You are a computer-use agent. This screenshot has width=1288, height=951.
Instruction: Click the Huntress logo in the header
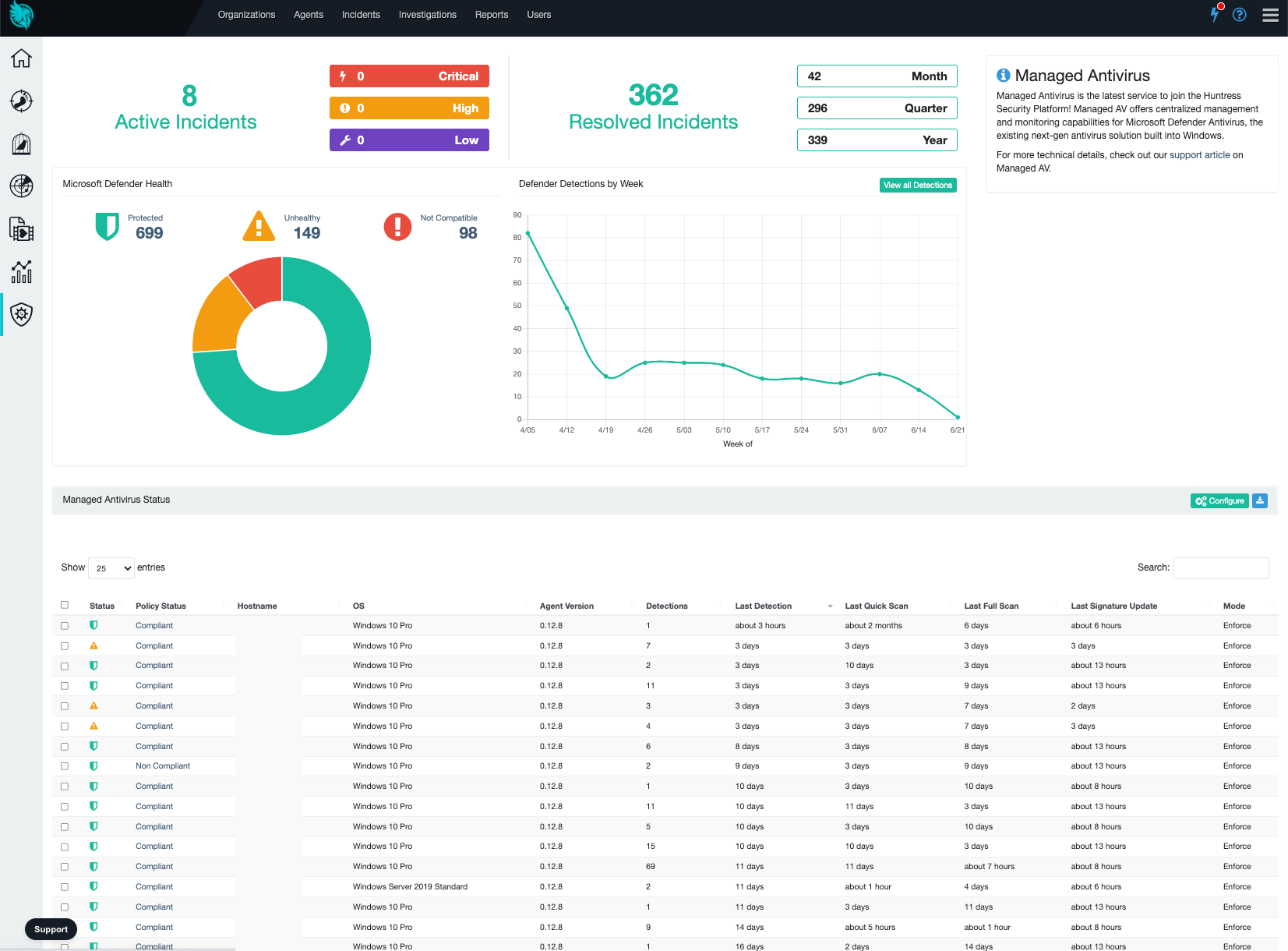tap(21, 15)
